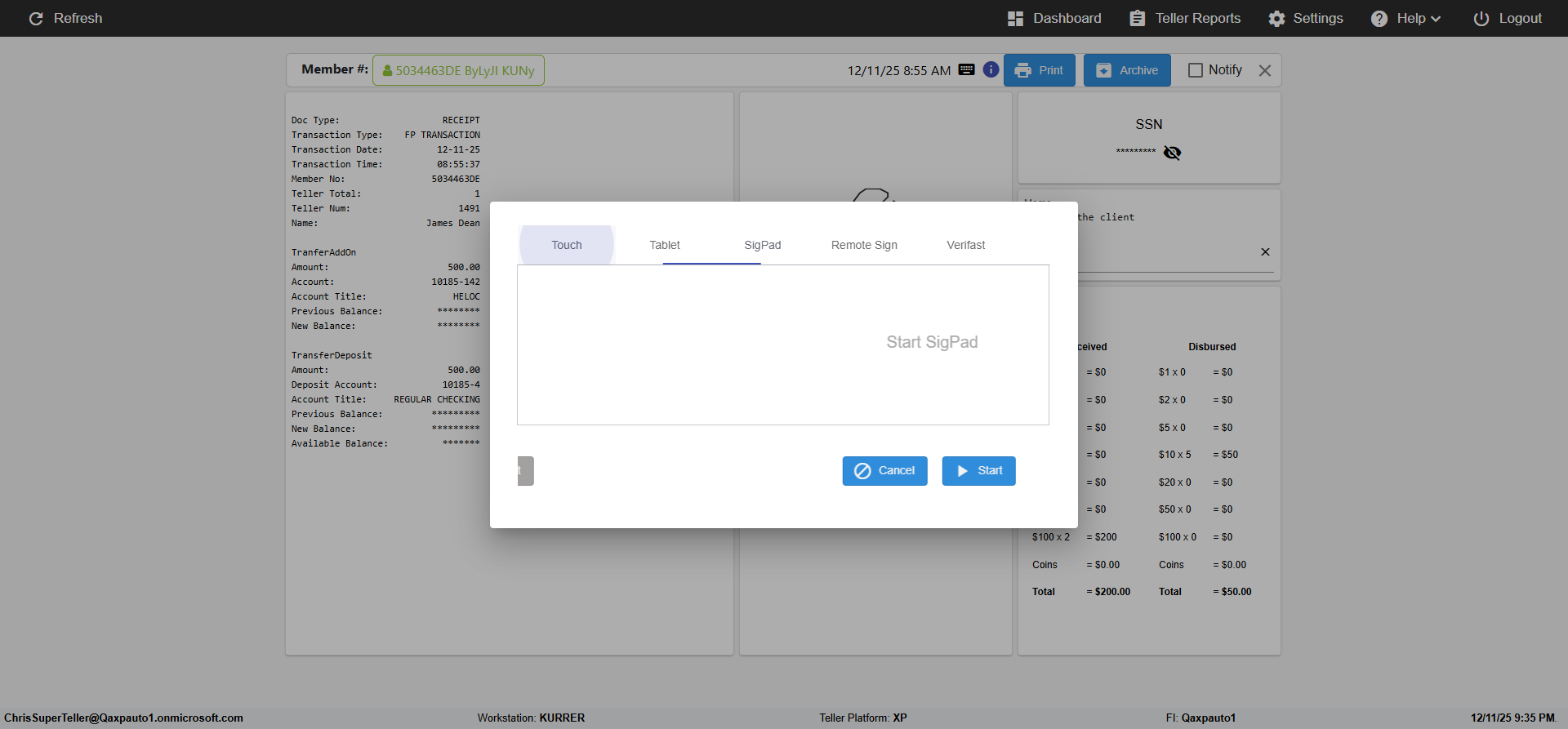Click the Print label
Viewport: 1568px width, 729px height.
[1051, 71]
